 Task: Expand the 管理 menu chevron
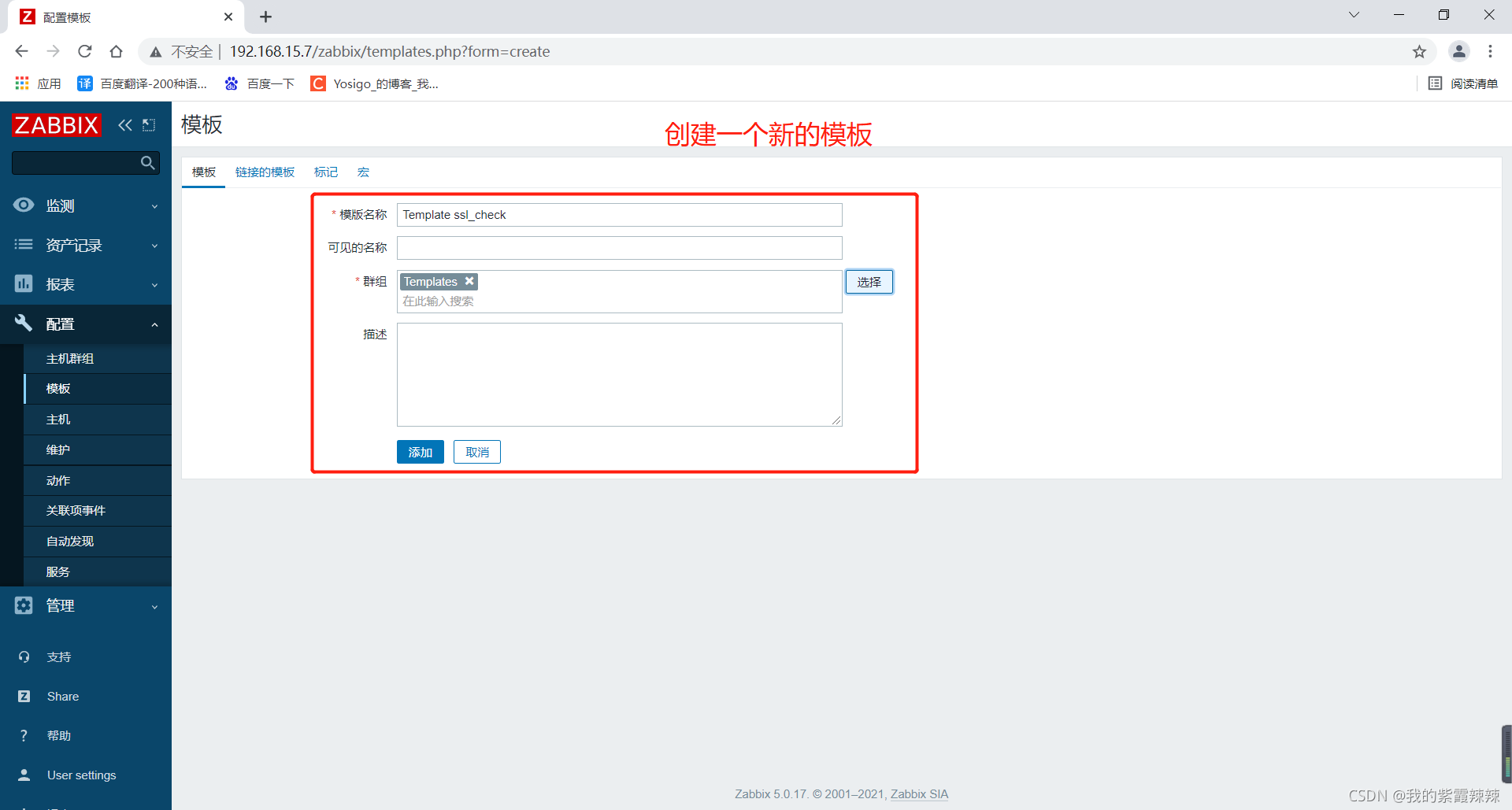point(154,607)
